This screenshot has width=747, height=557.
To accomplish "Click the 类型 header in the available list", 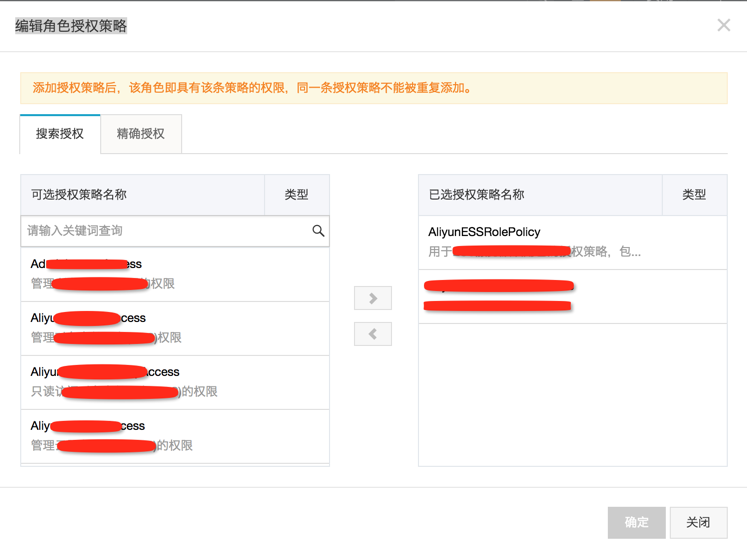I will point(297,195).
